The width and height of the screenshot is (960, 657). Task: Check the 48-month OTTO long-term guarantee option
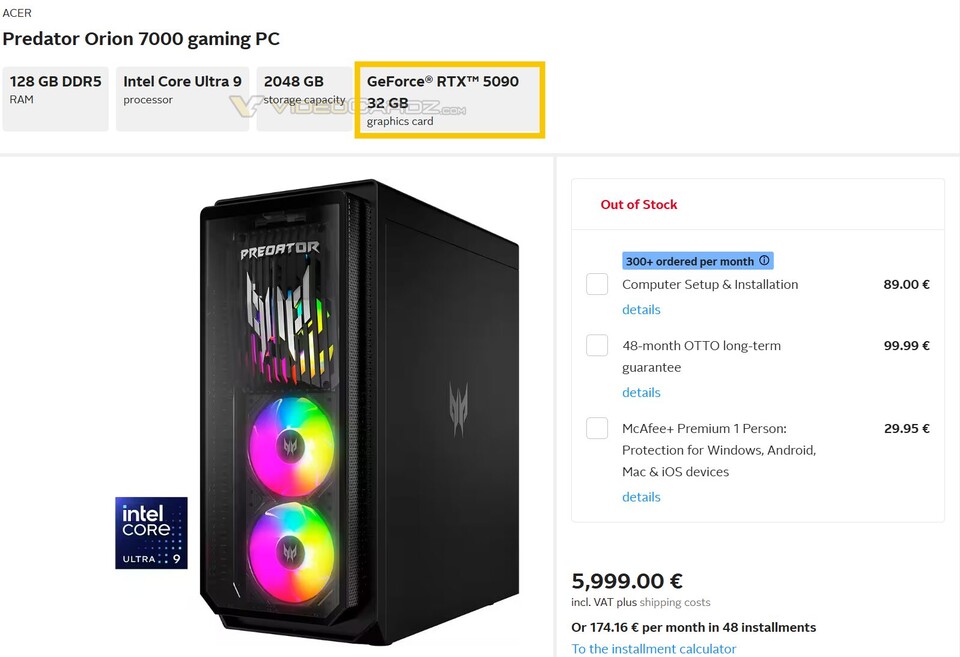pos(597,345)
